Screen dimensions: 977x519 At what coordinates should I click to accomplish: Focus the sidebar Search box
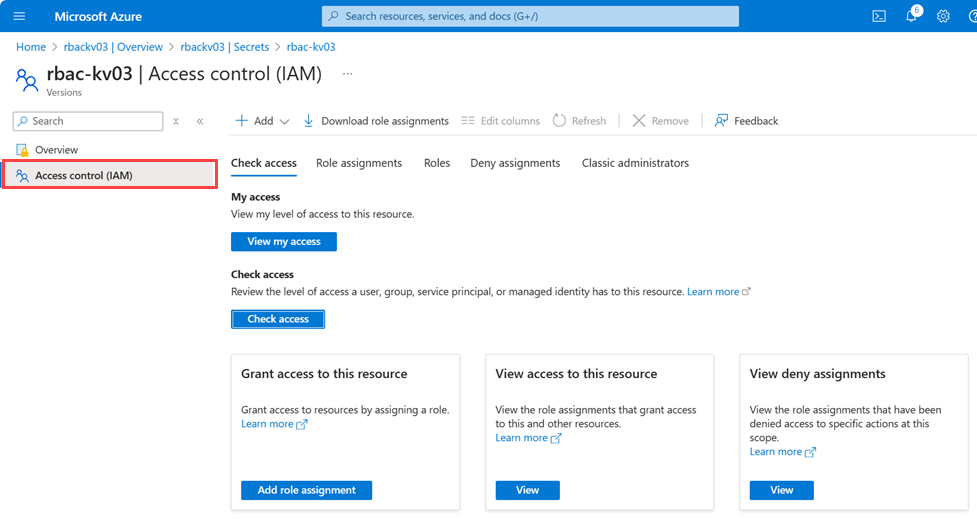pyautogui.click(x=88, y=121)
